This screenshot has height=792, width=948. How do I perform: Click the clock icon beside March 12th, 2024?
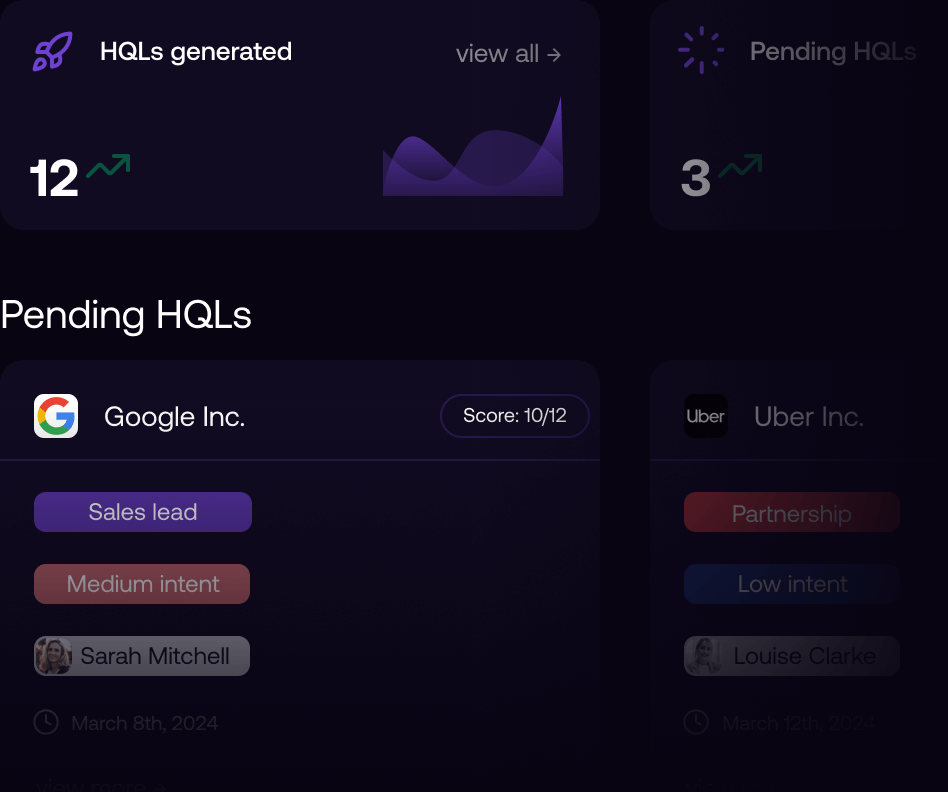[x=696, y=722]
